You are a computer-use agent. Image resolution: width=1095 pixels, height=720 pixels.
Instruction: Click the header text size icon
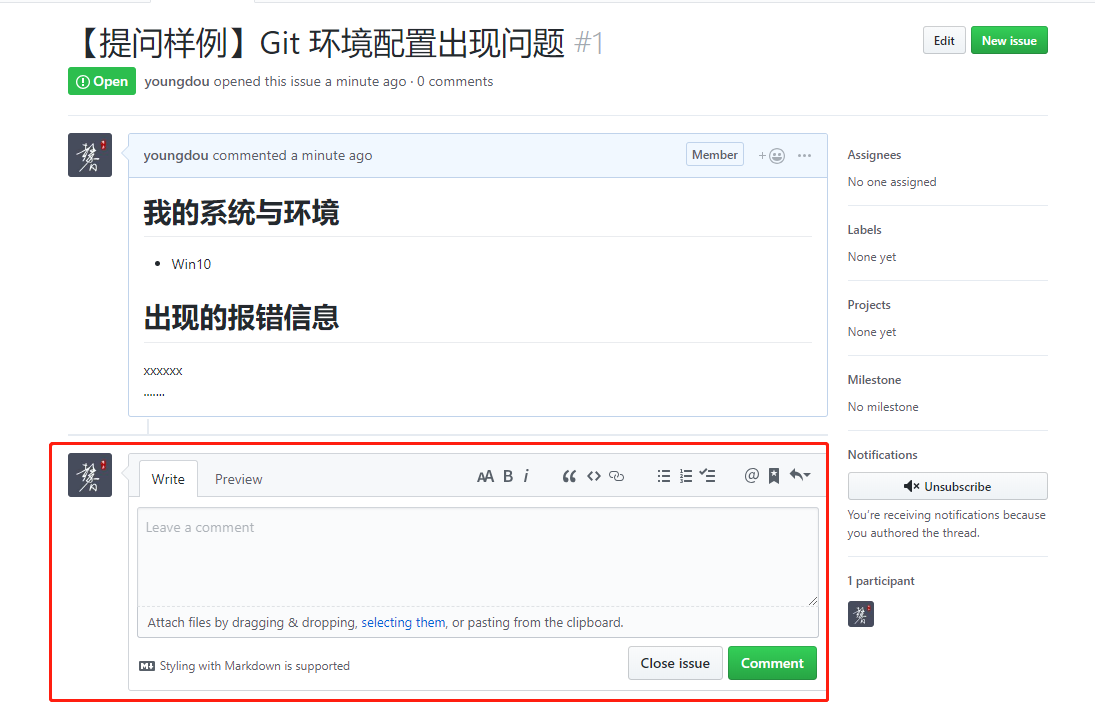[485, 476]
